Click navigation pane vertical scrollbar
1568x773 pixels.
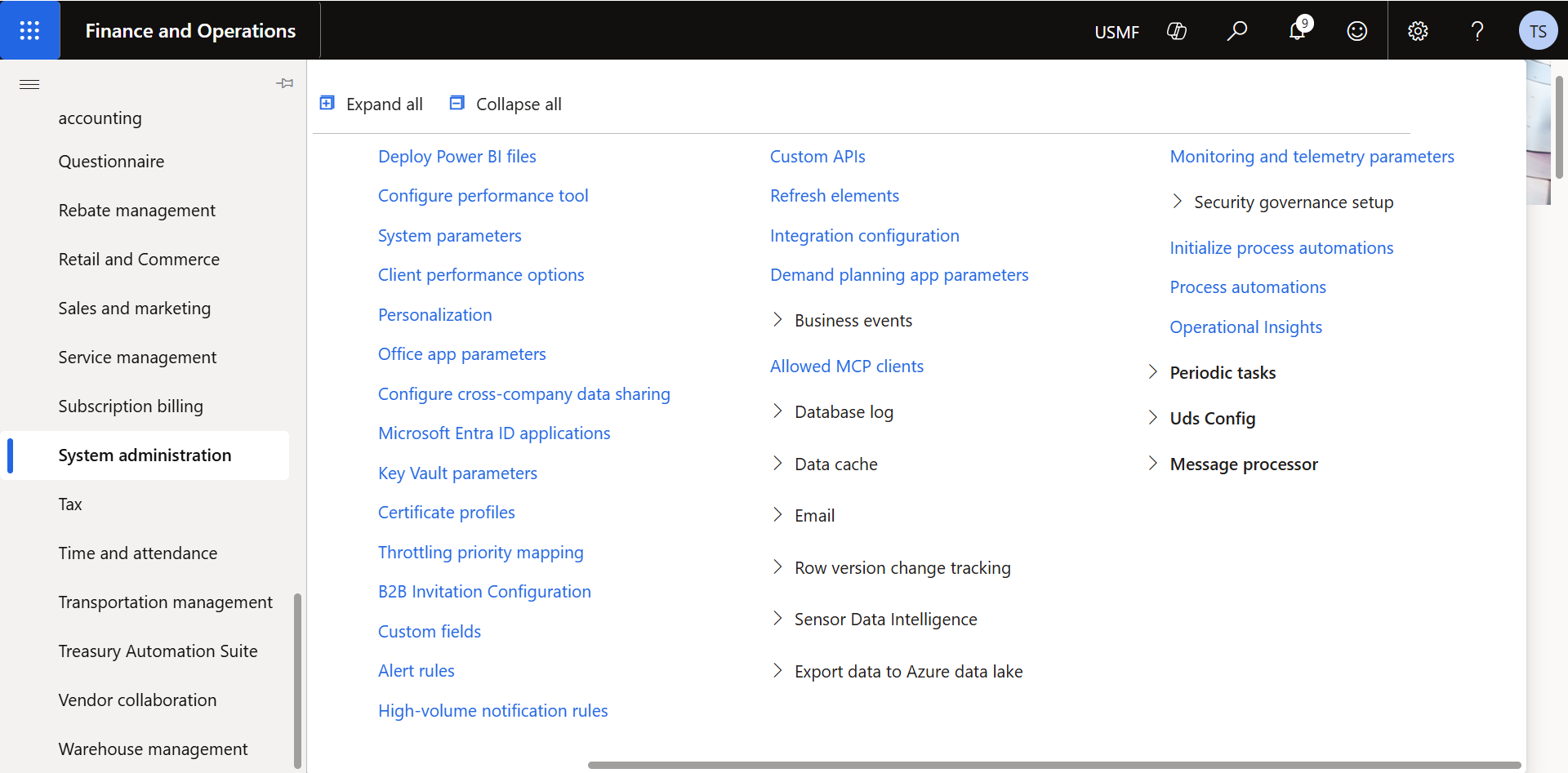297,681
